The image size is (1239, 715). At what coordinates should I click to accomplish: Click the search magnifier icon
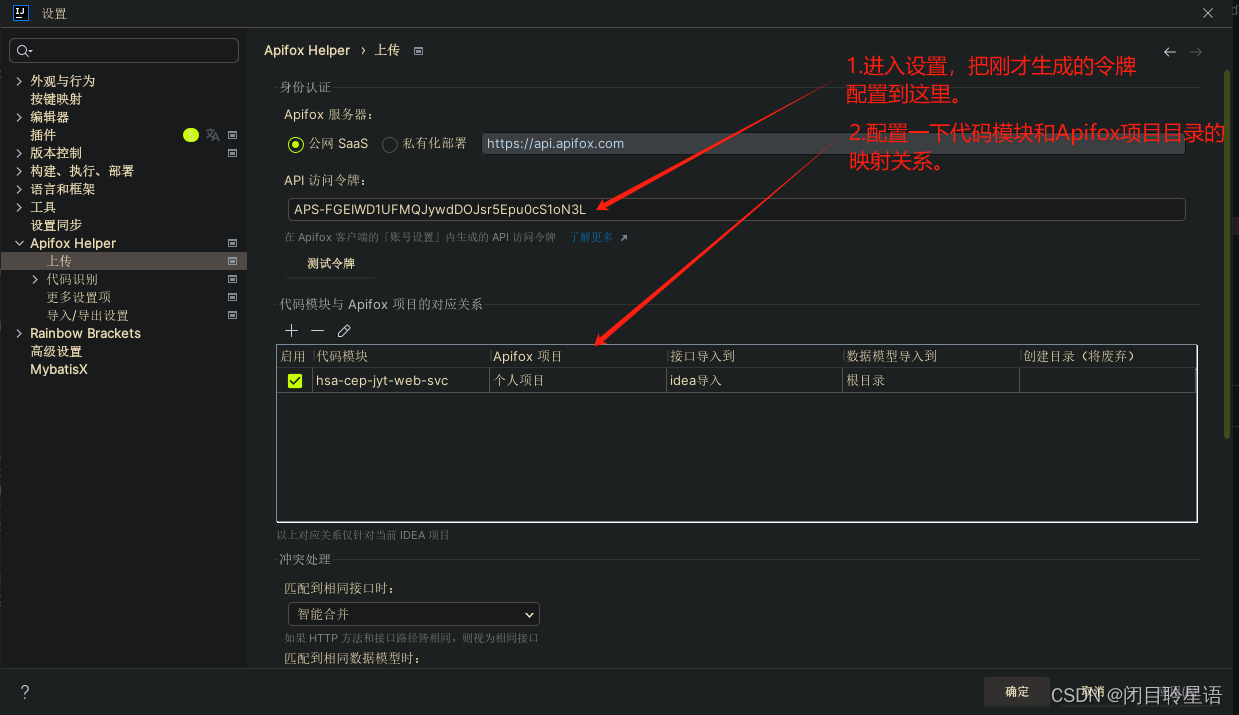(x=24, y=50)
